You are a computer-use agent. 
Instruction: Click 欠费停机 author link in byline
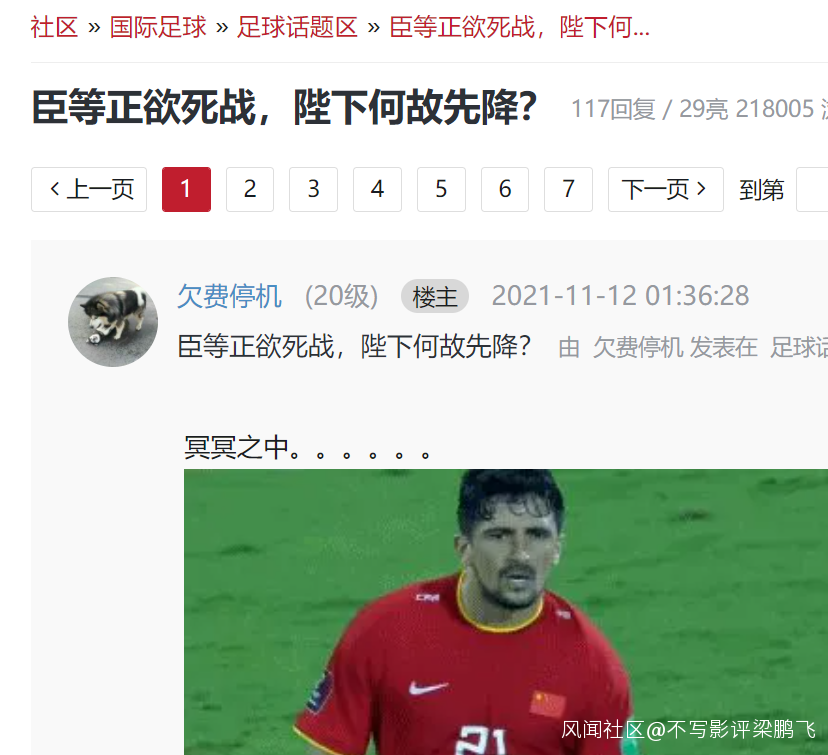637,348
